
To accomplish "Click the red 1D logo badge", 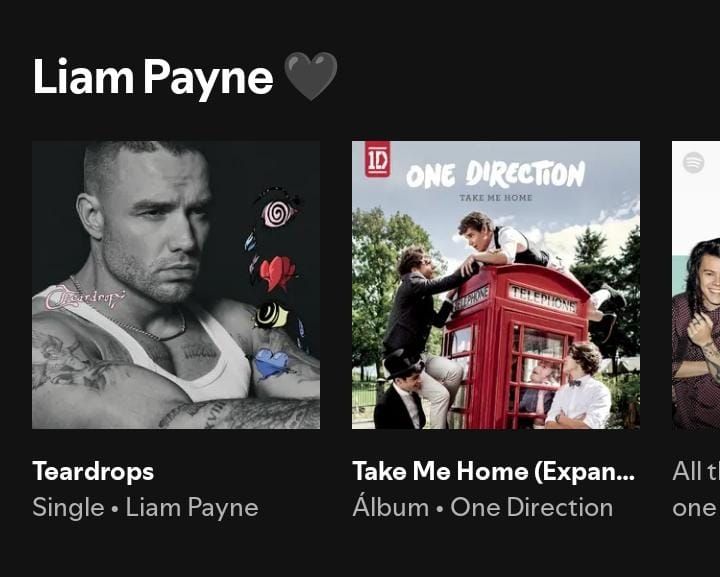I will click(x=377, y=159).
